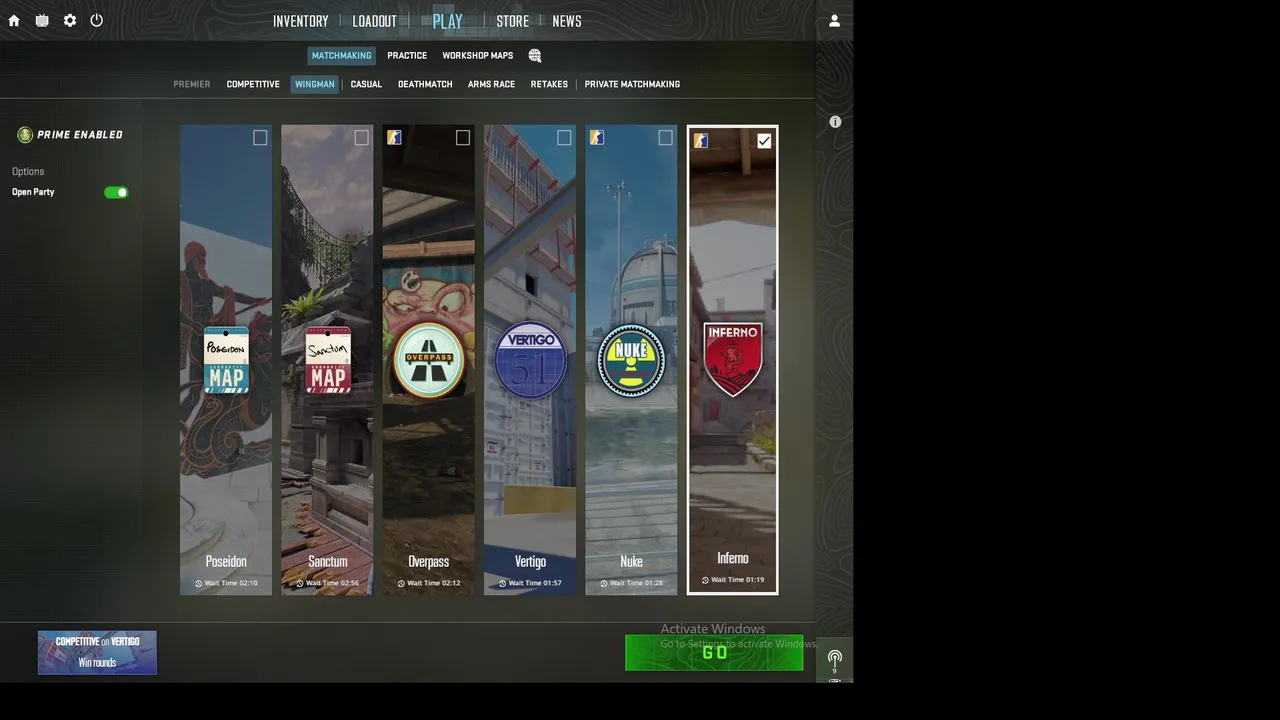Click the CS icon on Inferno card

701,141
